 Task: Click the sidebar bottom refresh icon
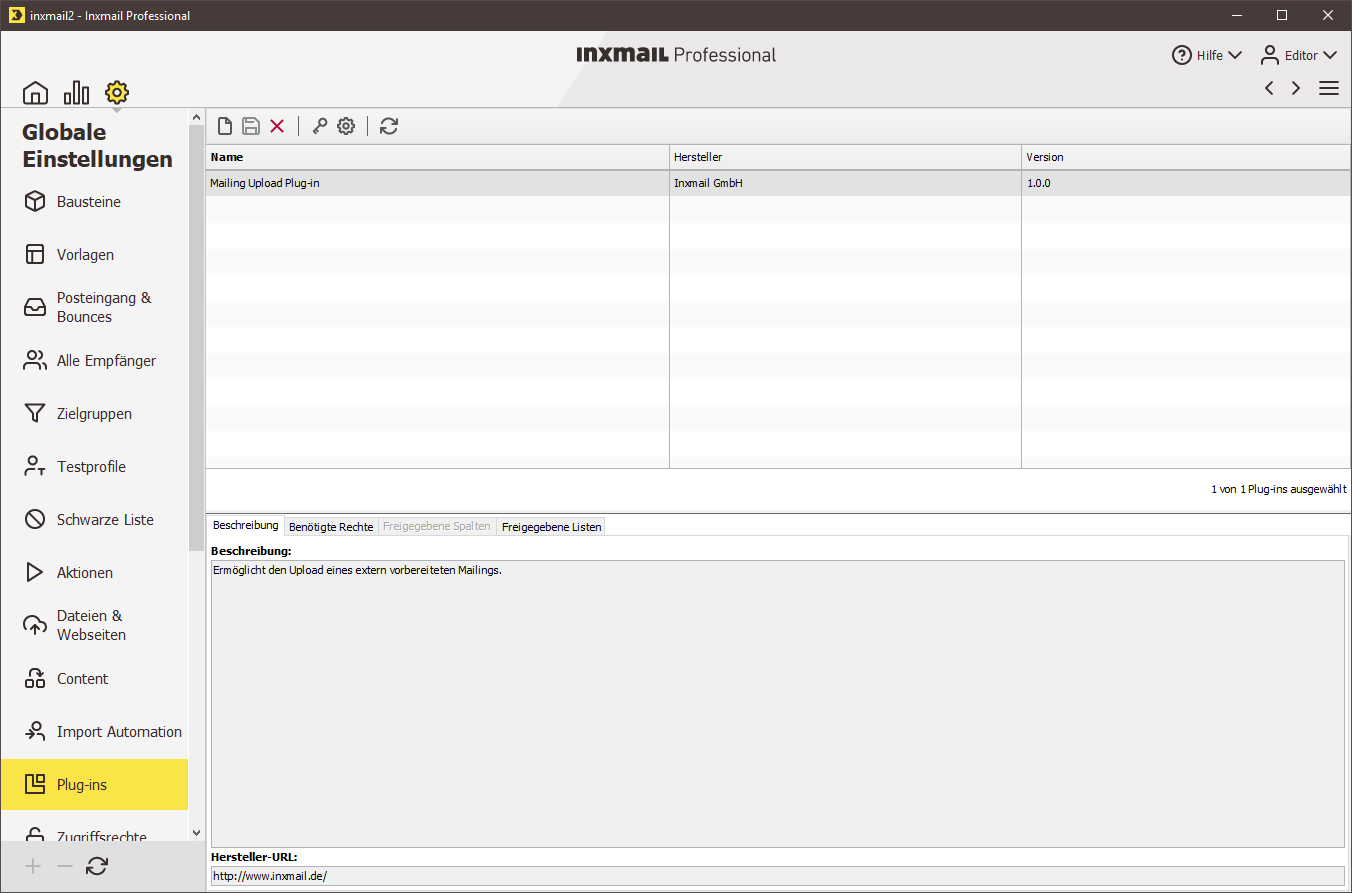click(x=97, y=867)
